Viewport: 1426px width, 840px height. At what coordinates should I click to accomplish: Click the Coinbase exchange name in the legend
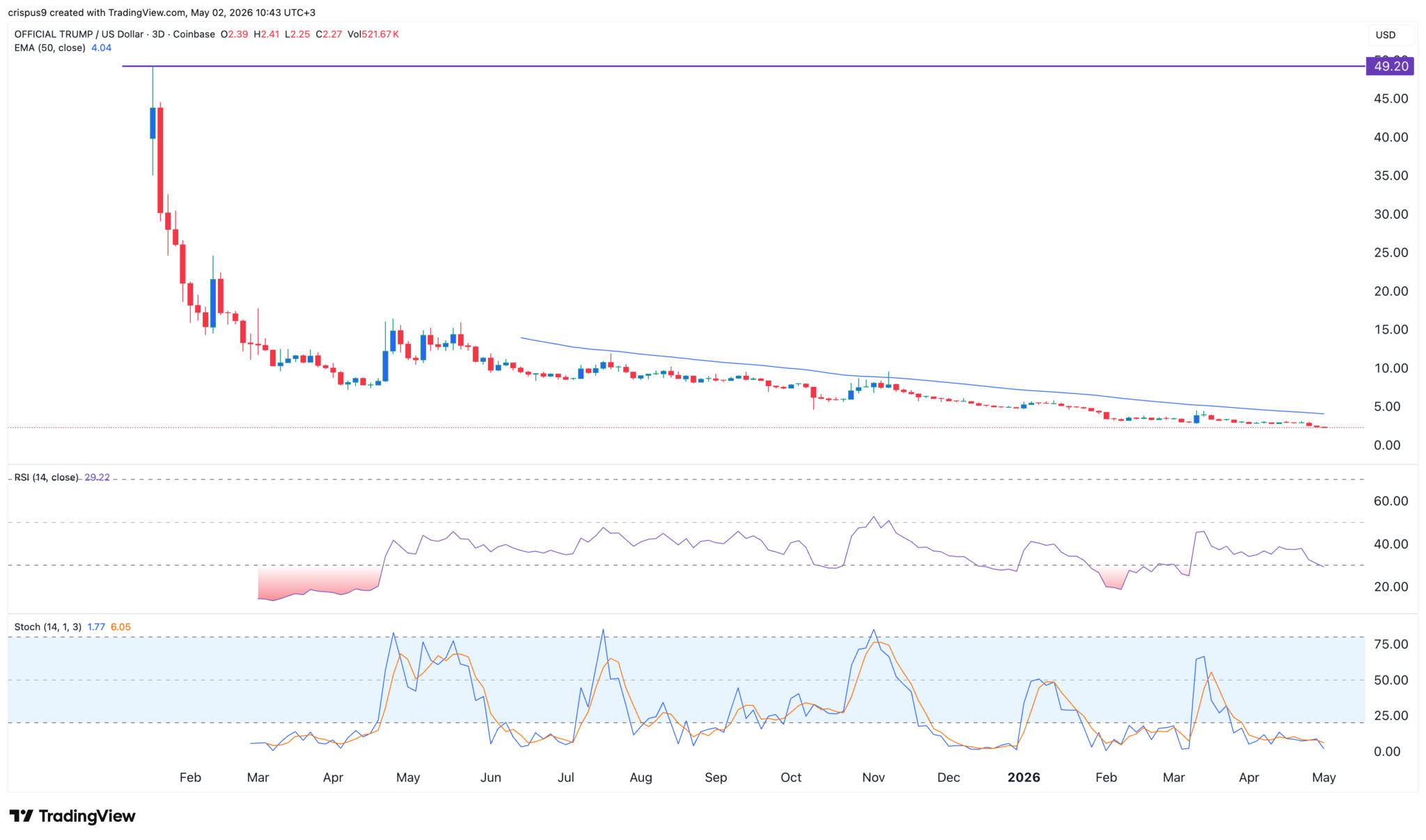[194, 34]
